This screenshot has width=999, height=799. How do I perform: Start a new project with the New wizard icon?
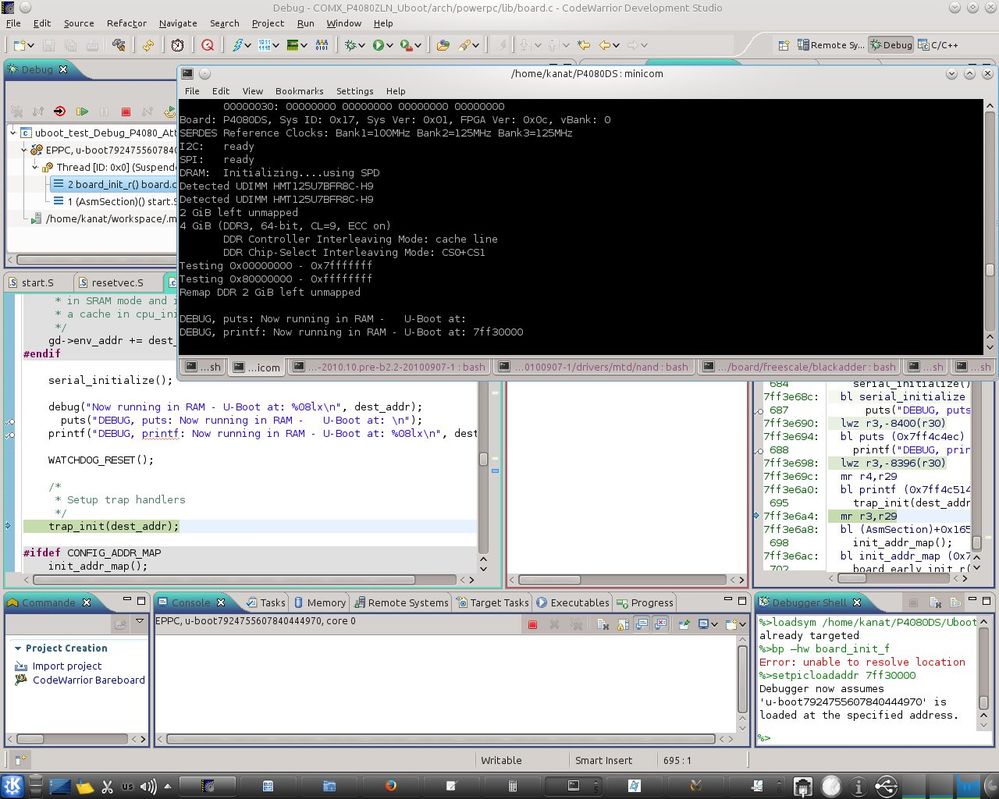pyautogui.click(x=18, y=45)
